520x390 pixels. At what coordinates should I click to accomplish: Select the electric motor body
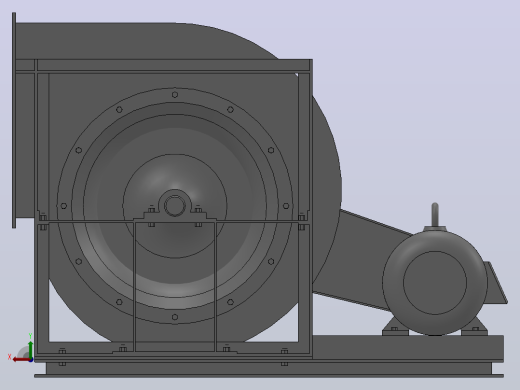click(435, 283)
